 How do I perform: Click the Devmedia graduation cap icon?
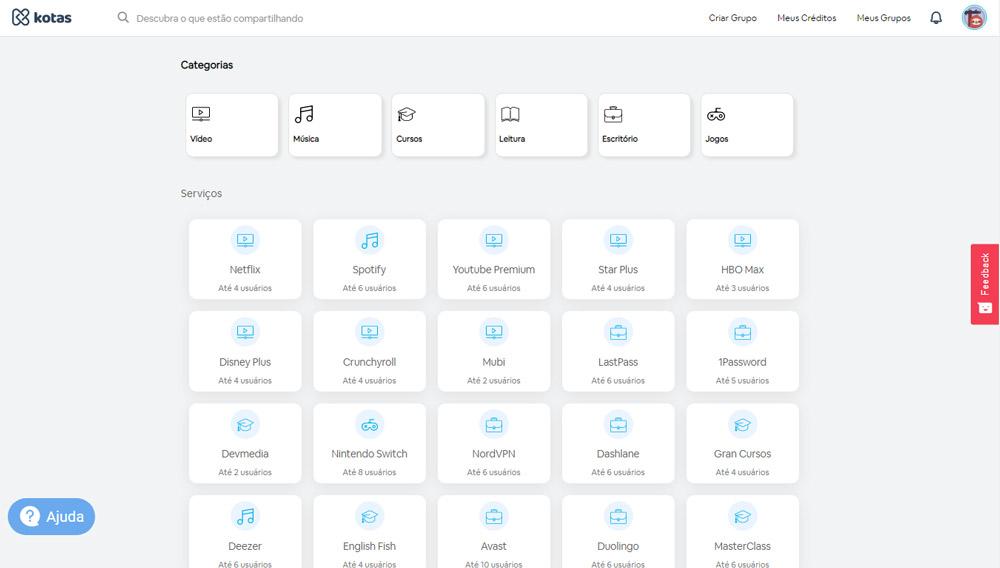click(245, 425)
